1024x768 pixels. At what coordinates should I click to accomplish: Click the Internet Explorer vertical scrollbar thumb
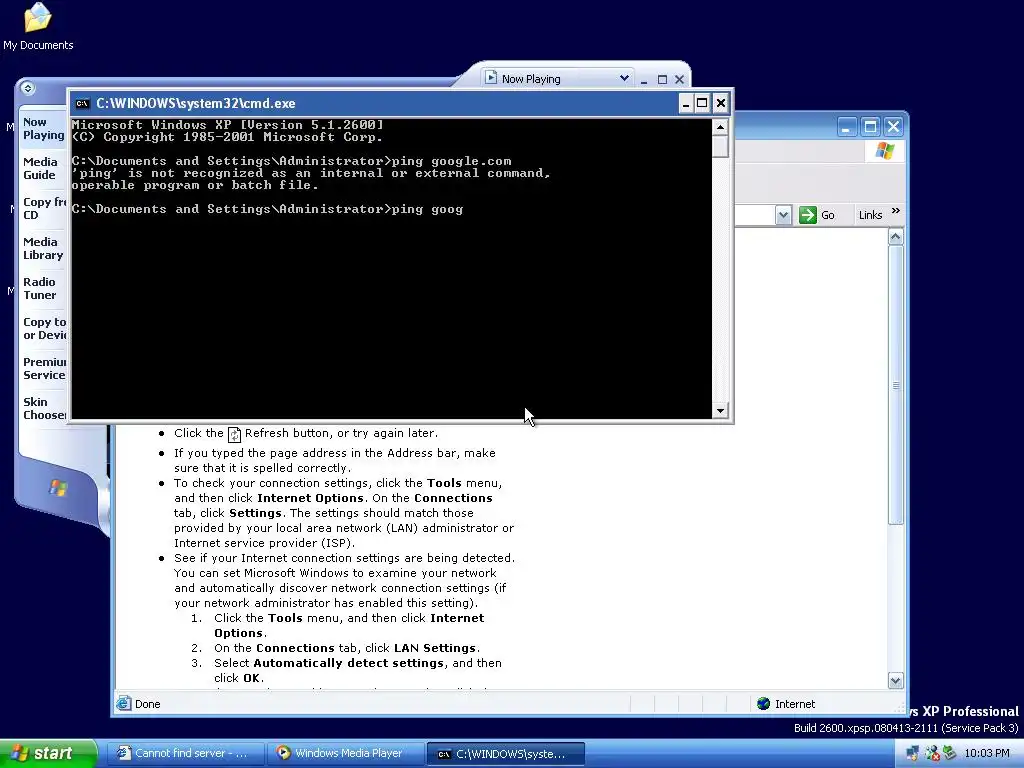(896, 385)
